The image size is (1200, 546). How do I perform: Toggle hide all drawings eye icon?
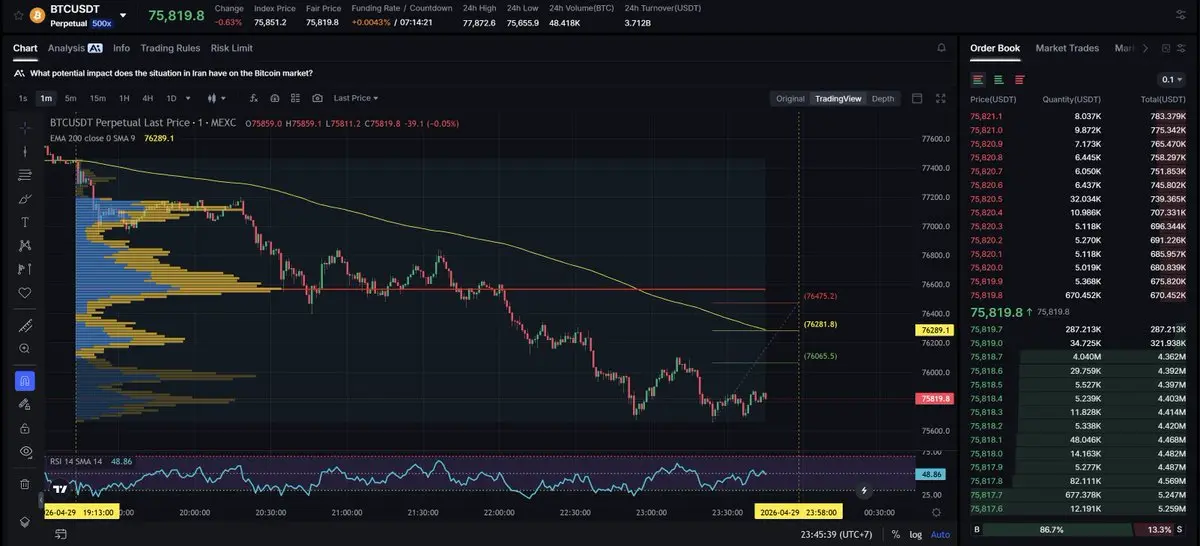[25, 452]
